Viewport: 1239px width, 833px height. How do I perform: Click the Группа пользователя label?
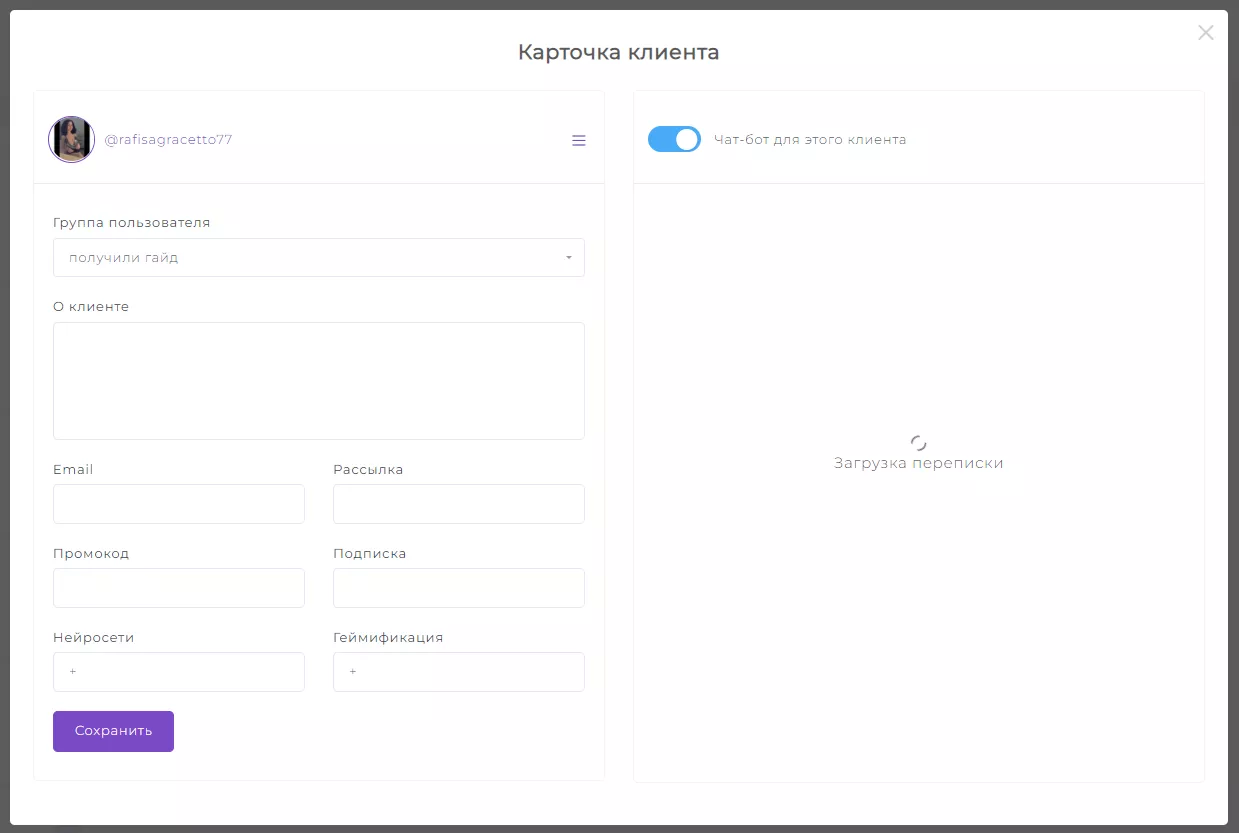[132, 222]
